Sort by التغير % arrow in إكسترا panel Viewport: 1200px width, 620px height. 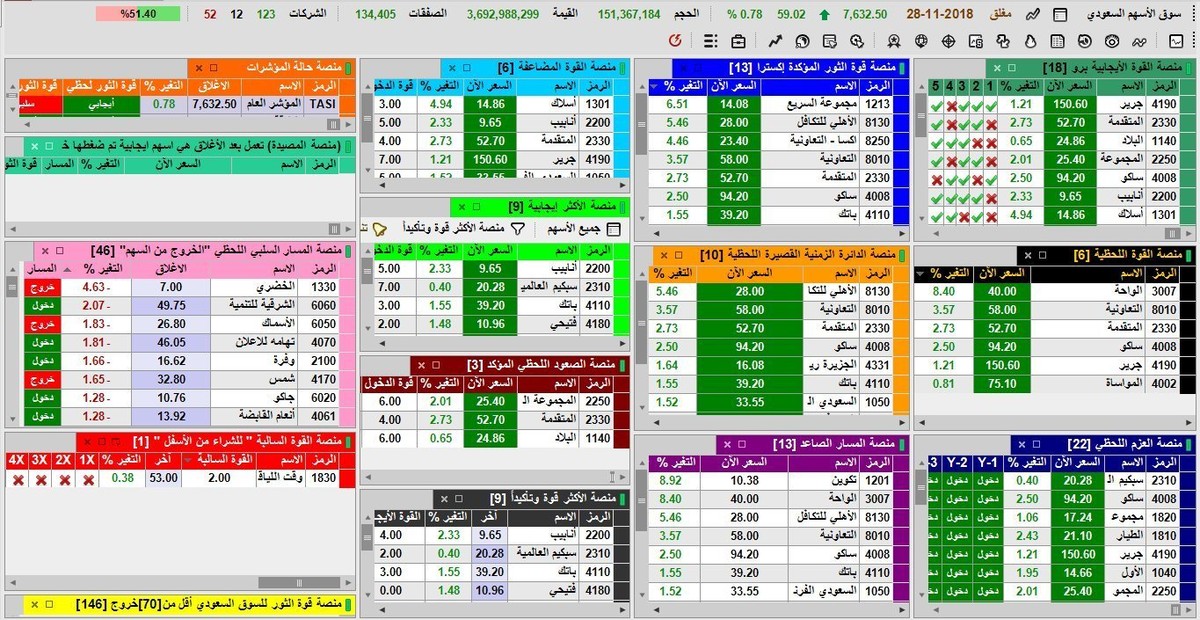tap(656, 86)
